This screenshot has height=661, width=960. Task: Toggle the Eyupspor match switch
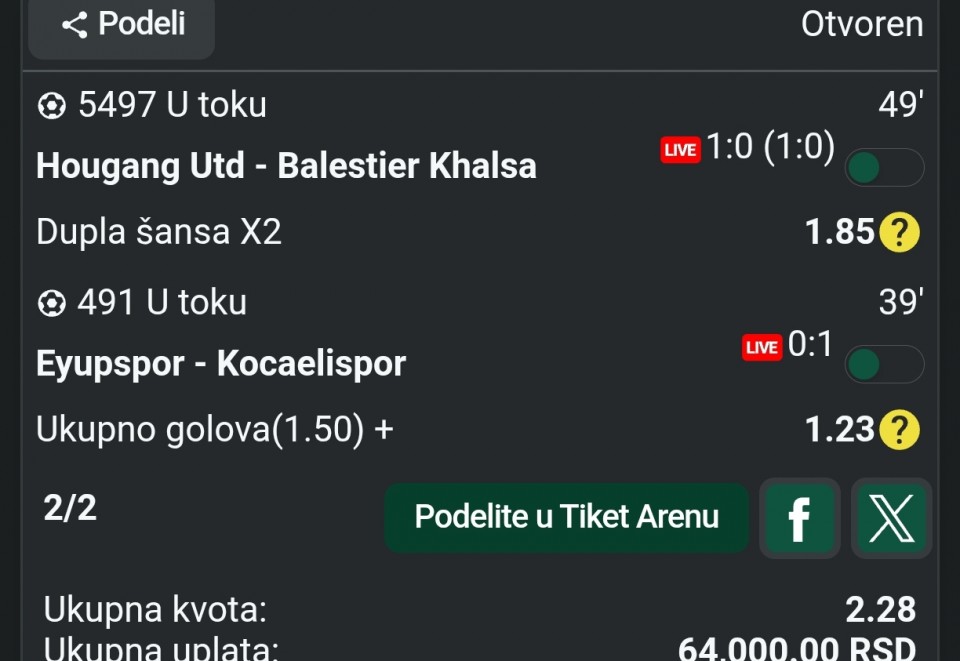[x=883, y=365]
